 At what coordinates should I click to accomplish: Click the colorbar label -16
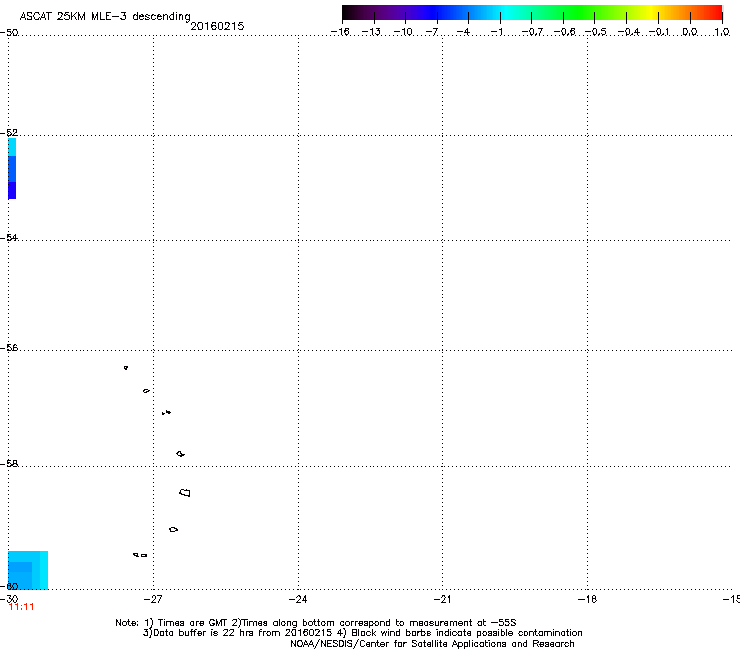(x=340, y=32)
